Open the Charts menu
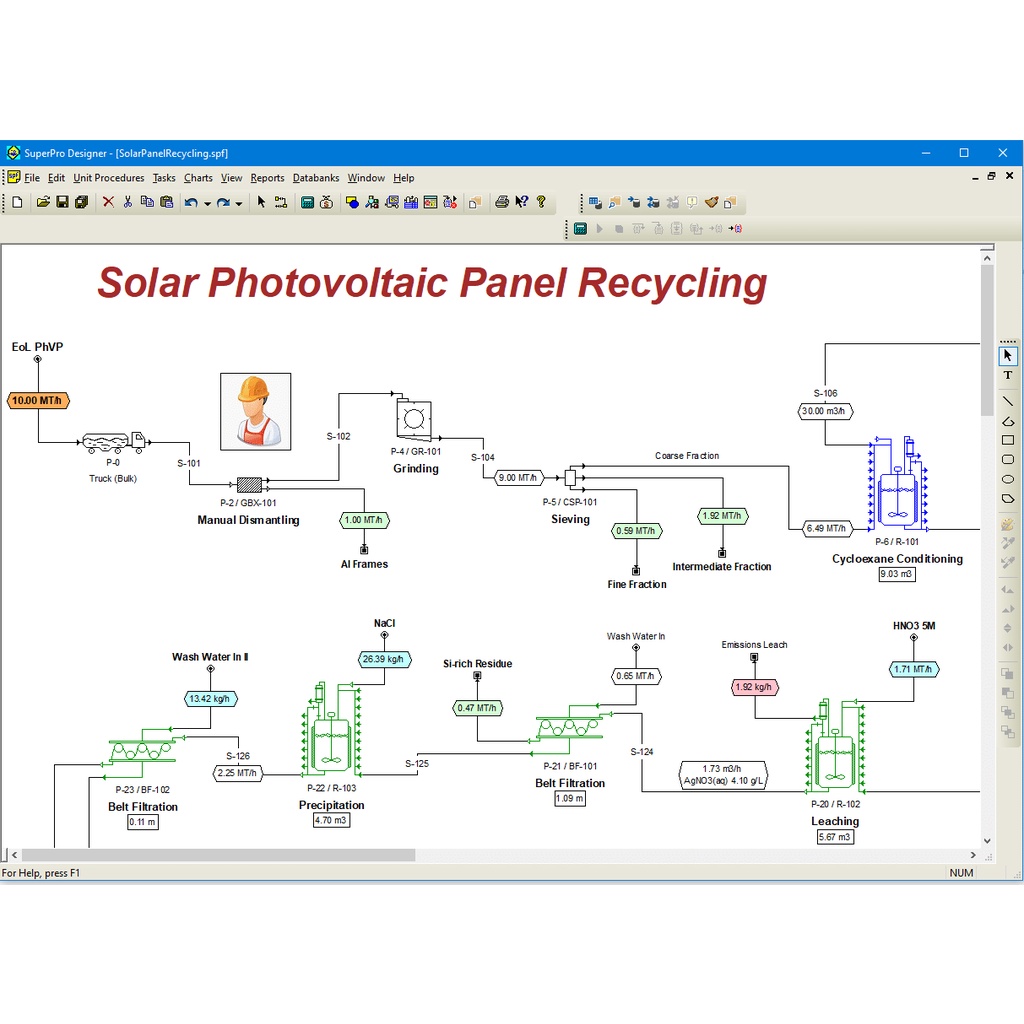This screenshot has width=1024, height=1024. click(198, 178)
